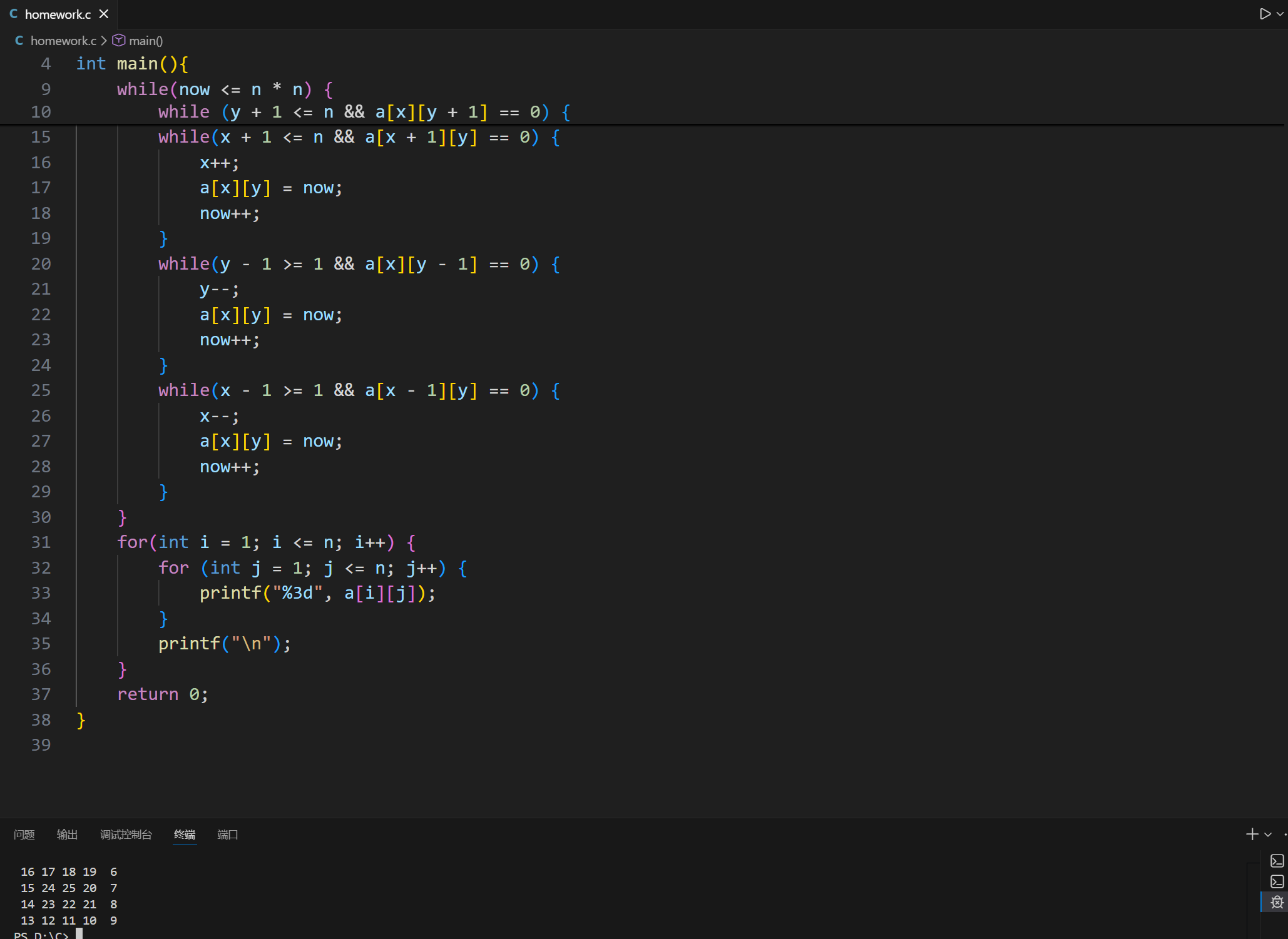Select the second terminal instance icon
This screenshot has width=1288, height=939.
coord(1277,881)
